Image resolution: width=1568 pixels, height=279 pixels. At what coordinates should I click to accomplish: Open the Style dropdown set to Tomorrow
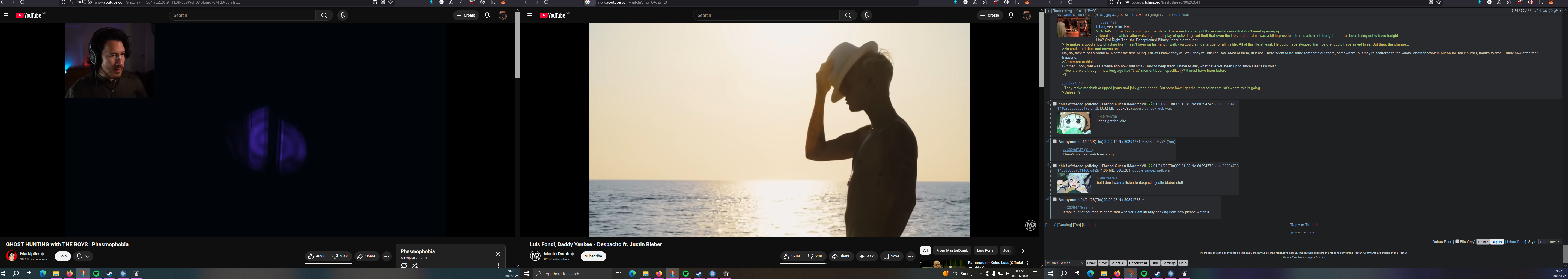[x=1550, y=242]
